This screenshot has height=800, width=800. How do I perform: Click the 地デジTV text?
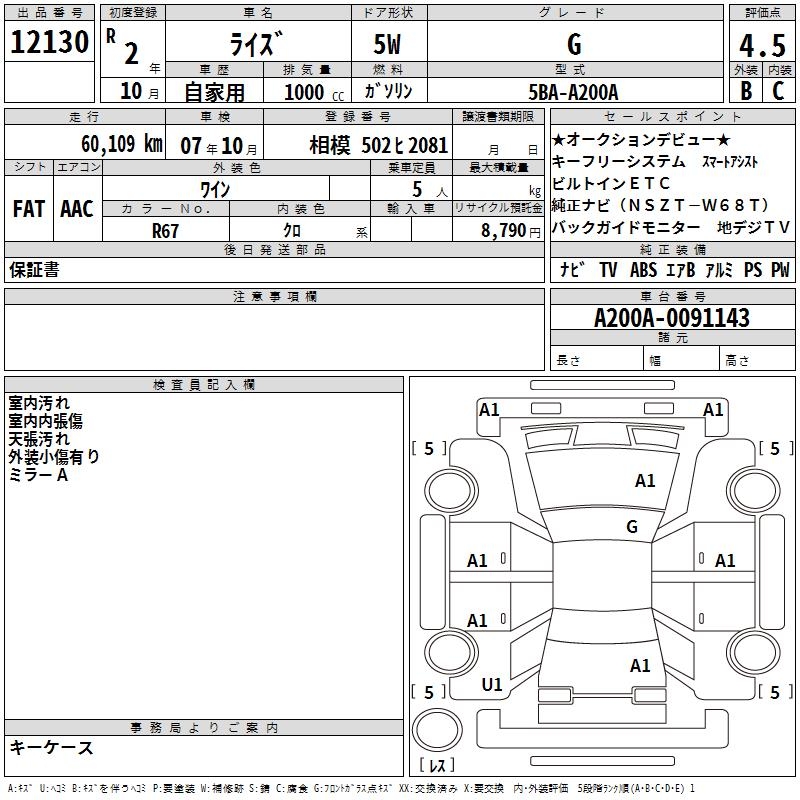[753, 227]
